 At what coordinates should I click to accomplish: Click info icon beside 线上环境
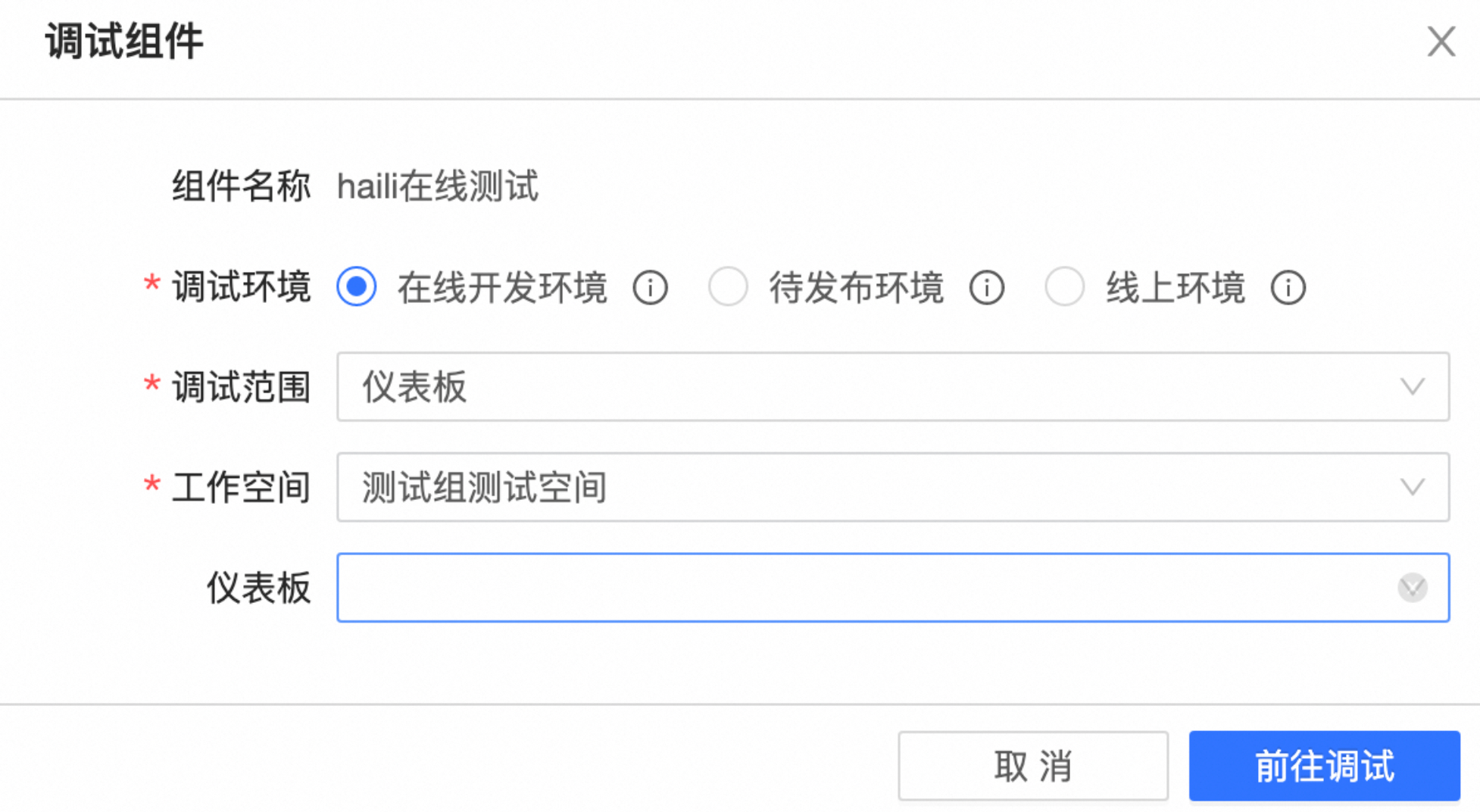(1288, 288)
